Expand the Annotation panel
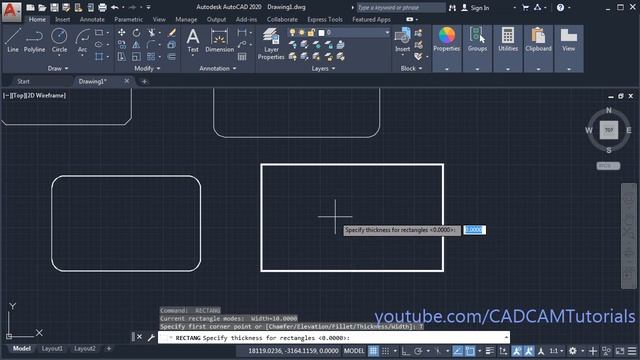The height and width of the screenshot is (360, 640). point(218,69)
